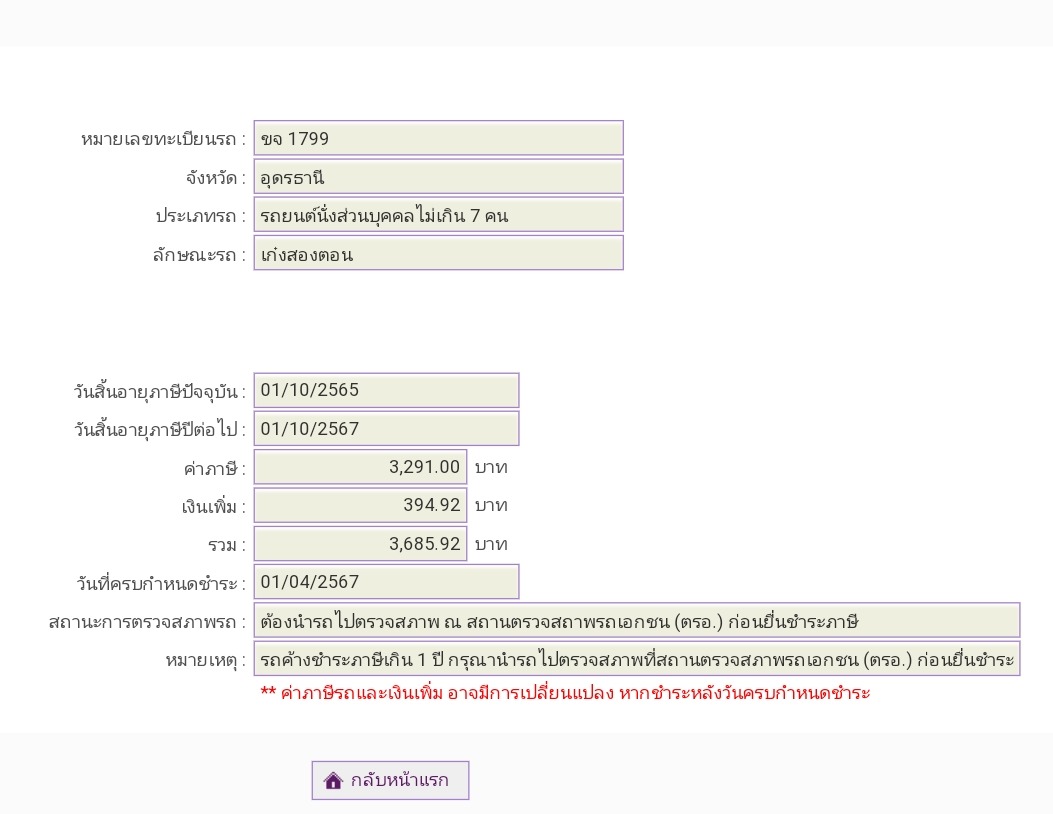The image size is (1053, 814).
Task: Click the รวม total field 3,685.92
Action: [x=360, y=544]
